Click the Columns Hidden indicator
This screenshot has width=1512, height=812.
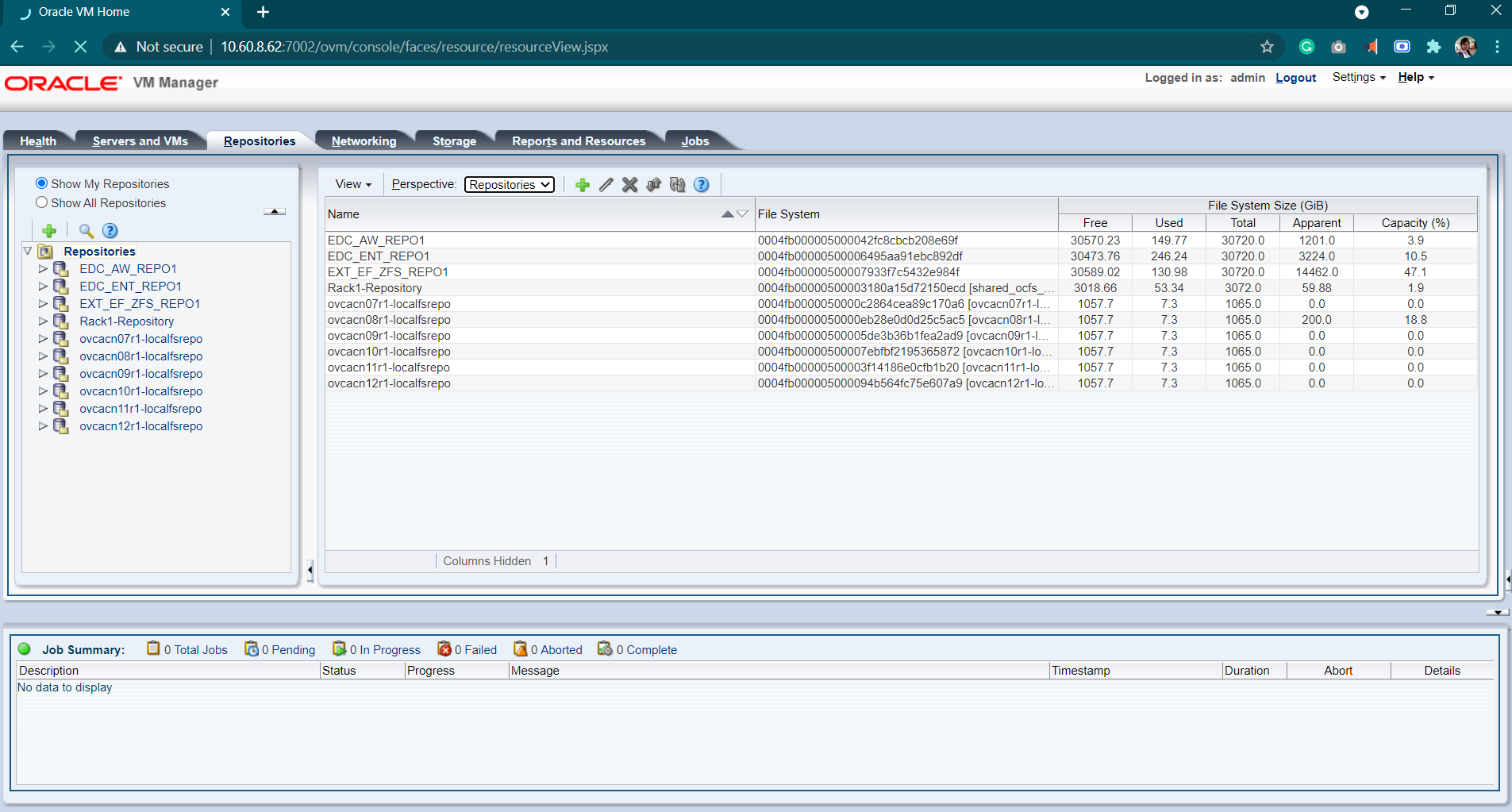495,561
